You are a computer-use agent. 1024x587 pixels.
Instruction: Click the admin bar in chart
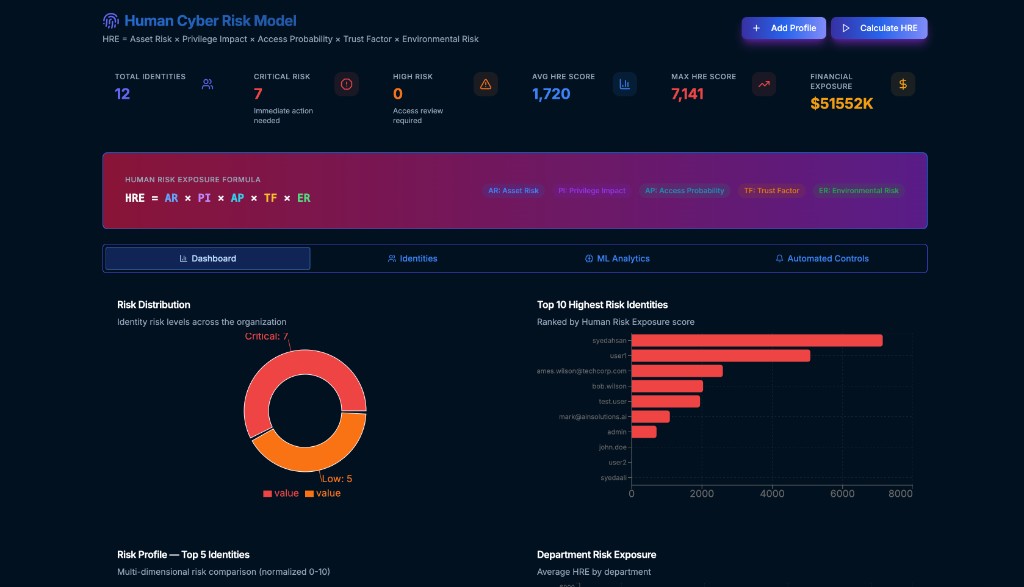pos(644,432)
